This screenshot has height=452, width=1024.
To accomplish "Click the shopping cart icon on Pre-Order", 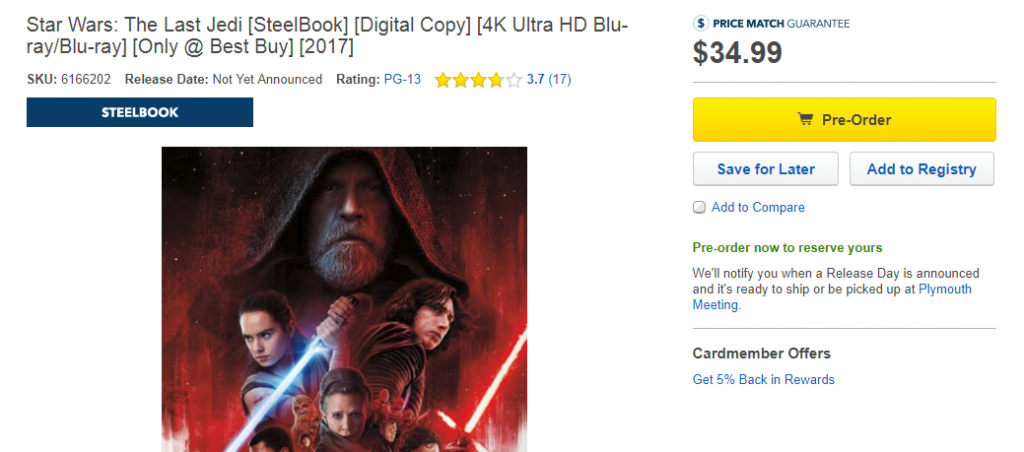I will coord(804,120).
